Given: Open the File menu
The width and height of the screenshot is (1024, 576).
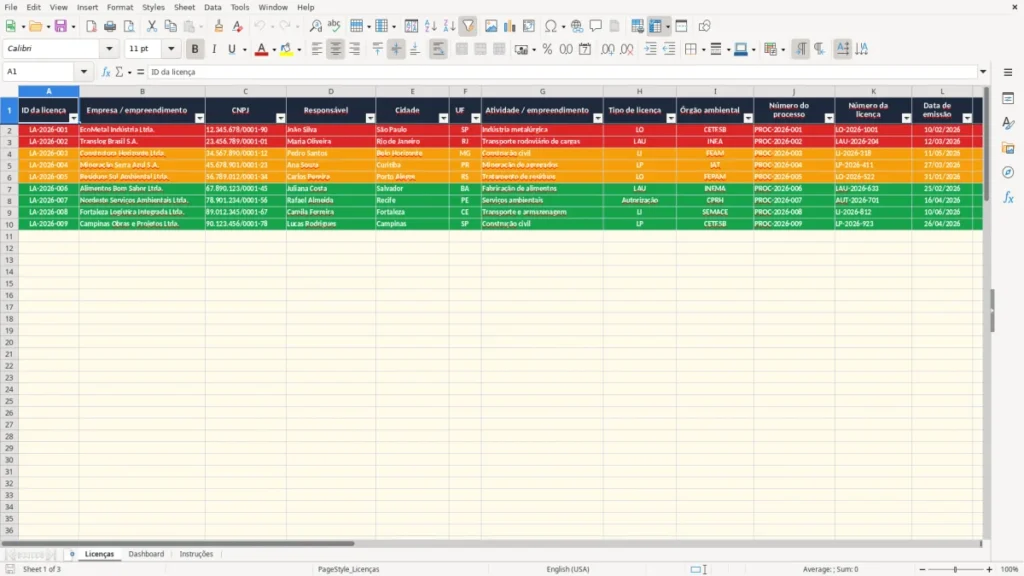Looking at the screenshot, I should (x=11, y=7).
